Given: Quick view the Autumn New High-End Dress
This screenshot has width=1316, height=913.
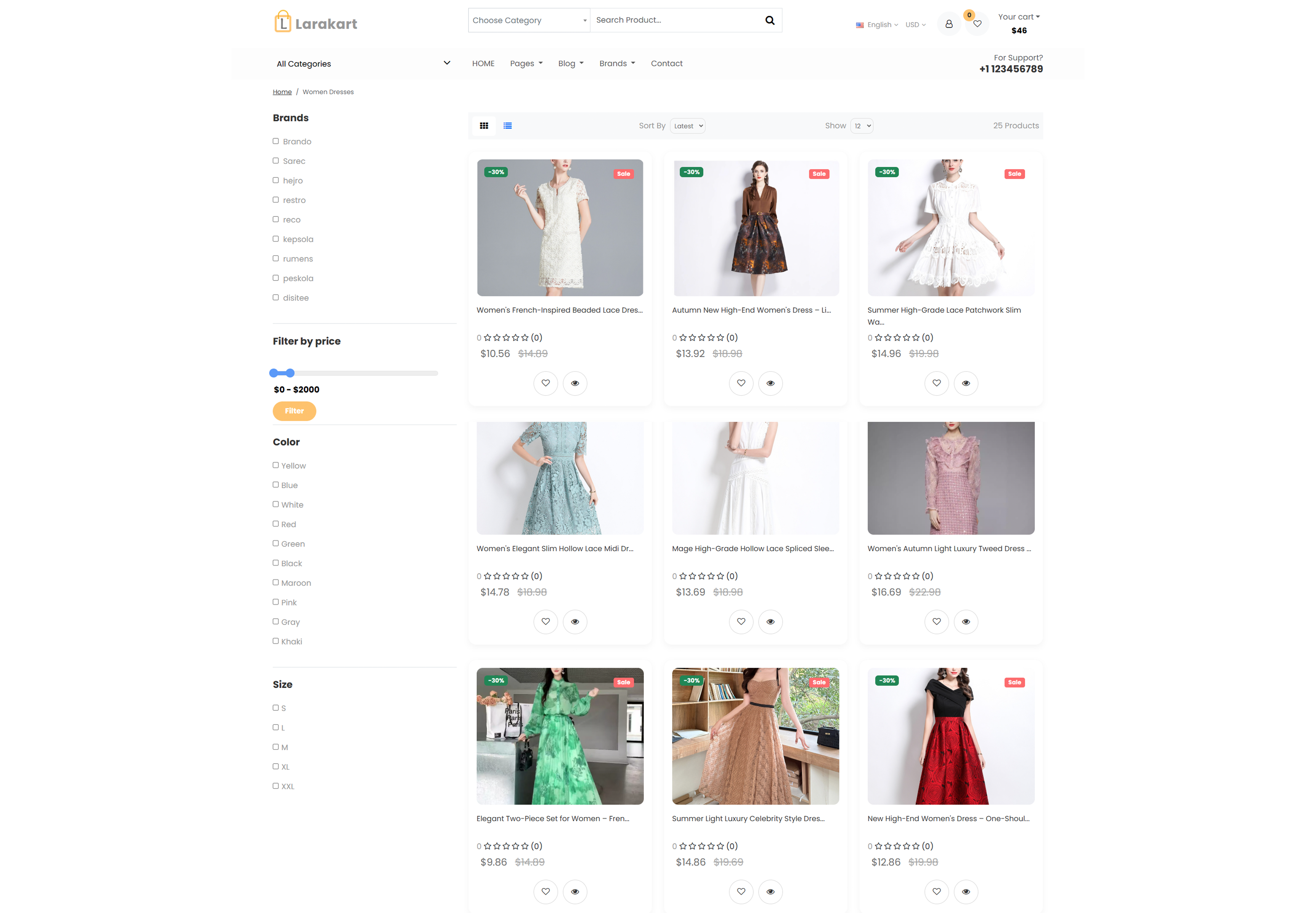Looking at the screenshot, I should [x=770, y=383].
